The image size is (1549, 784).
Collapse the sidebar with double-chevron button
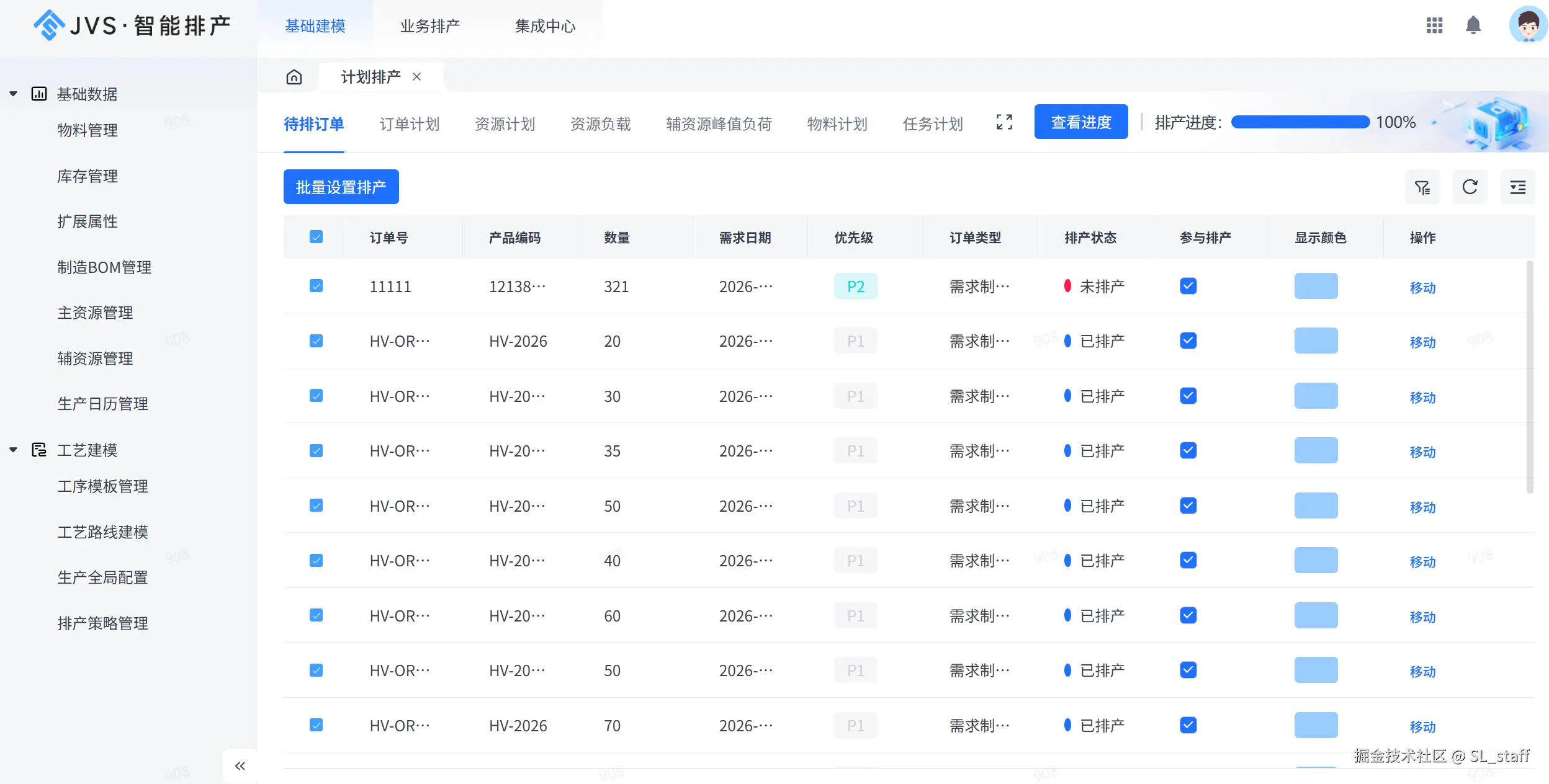tap(240, 766)
